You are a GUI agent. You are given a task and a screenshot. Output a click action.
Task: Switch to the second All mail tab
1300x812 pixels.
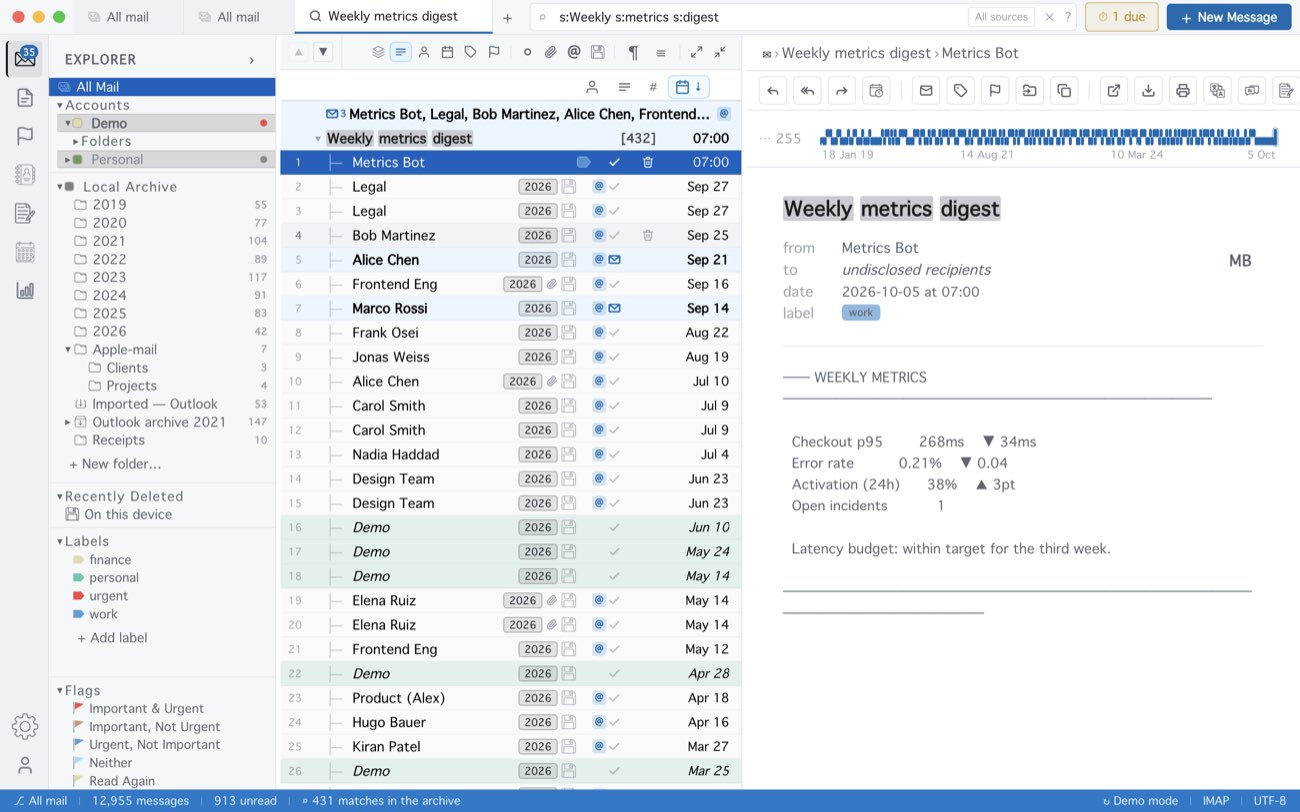point(238,17)
